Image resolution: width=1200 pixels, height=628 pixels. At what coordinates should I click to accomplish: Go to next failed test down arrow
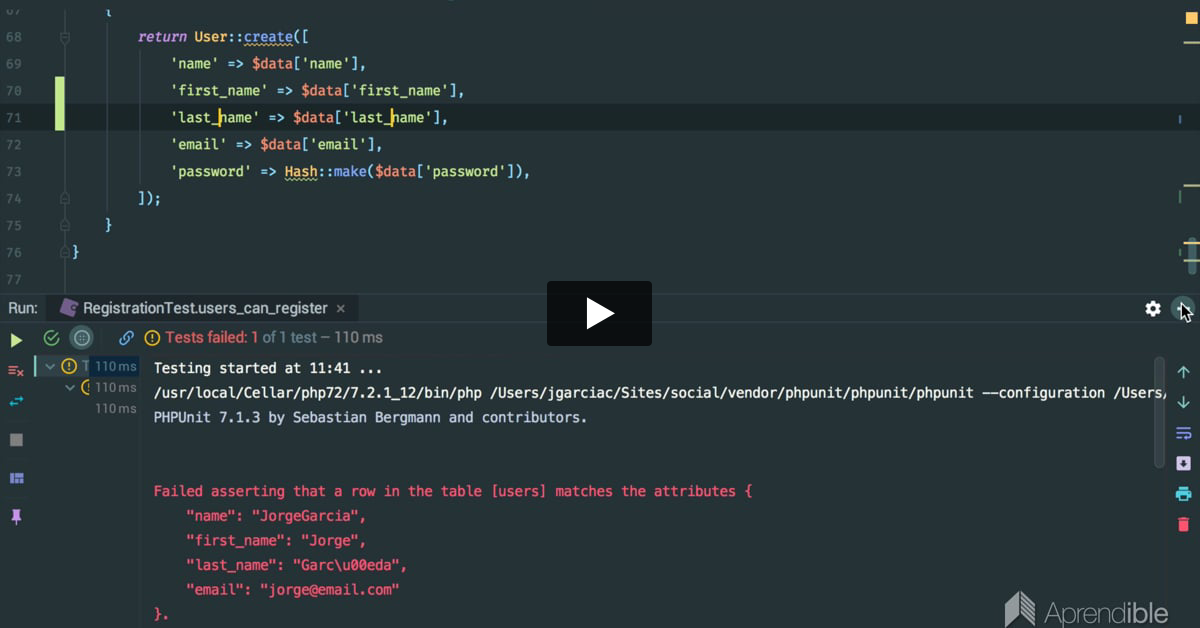pyautogui.click(x=1184, y=402)
